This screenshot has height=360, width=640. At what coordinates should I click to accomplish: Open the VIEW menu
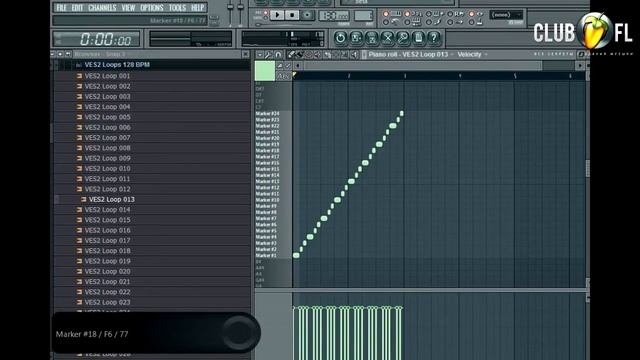point(128,8)
